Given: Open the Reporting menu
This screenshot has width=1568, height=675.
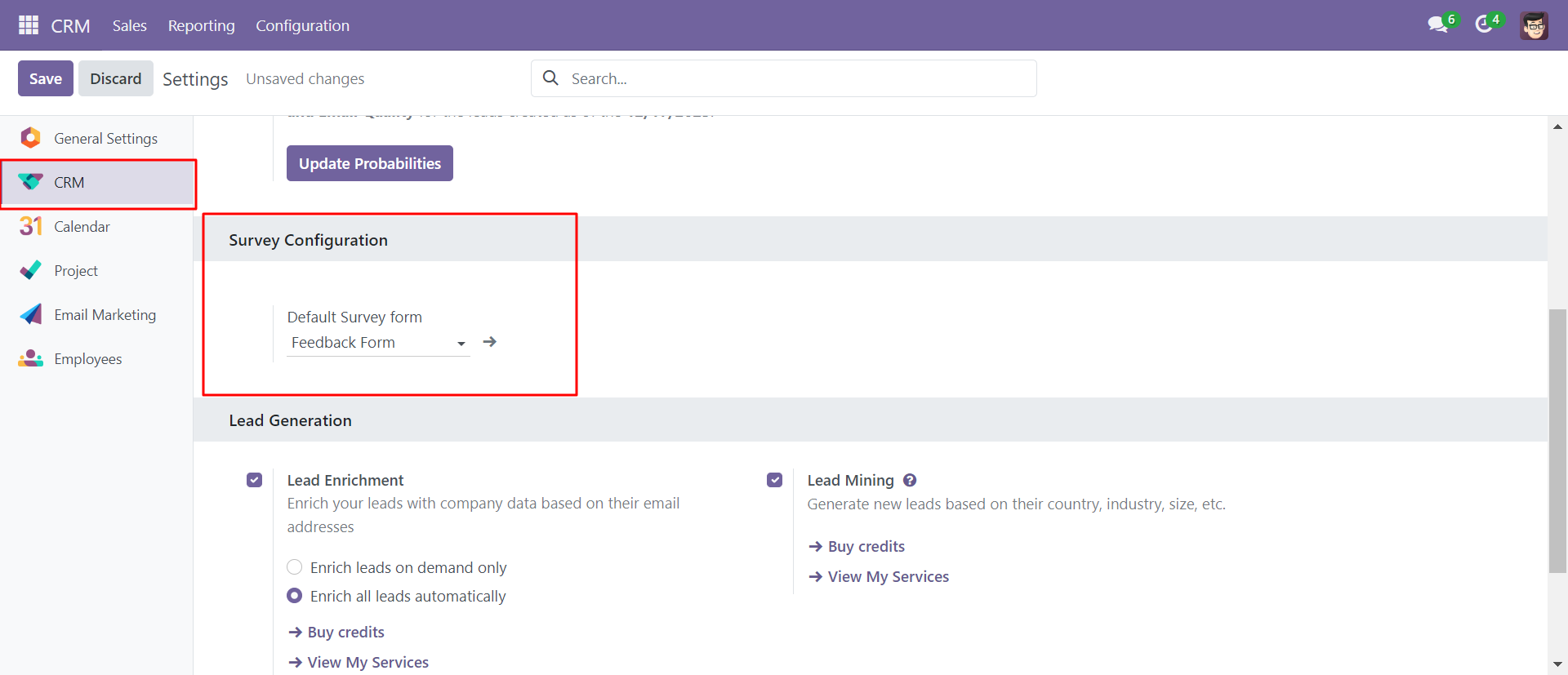Looking at the screenshot, I should 202,25.
